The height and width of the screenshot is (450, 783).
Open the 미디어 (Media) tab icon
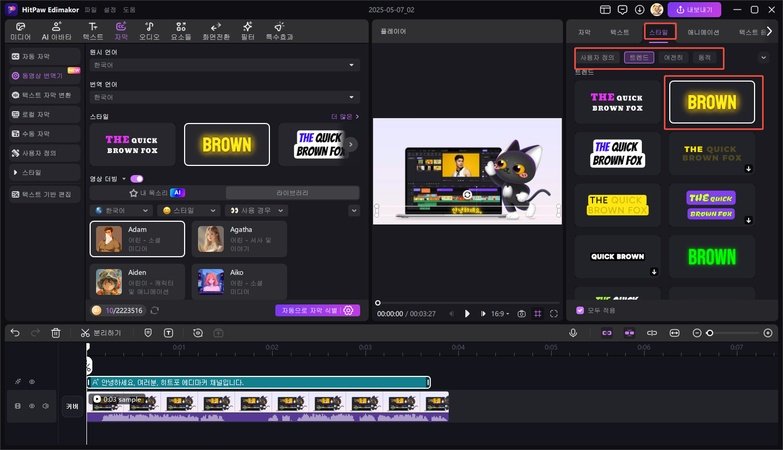pos(20,31)
